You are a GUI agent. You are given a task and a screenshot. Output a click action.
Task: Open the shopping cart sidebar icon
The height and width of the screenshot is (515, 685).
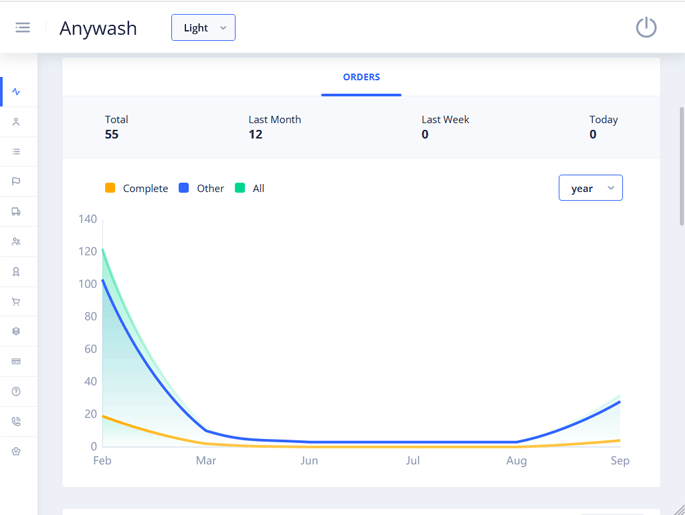coord(16,302)
